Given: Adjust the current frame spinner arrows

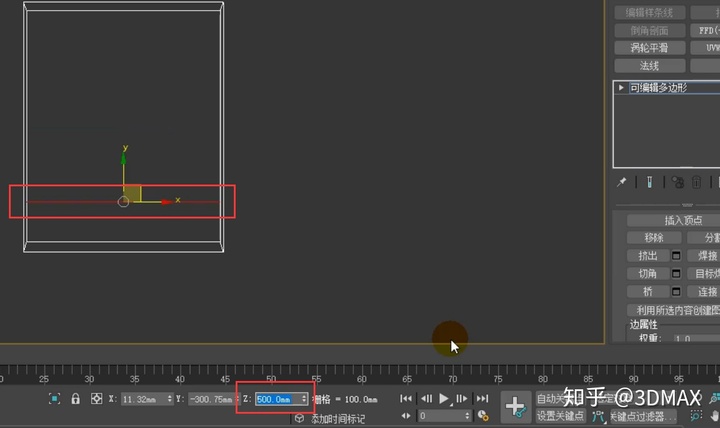Looking at the screenshot, I should coord(467,416).
